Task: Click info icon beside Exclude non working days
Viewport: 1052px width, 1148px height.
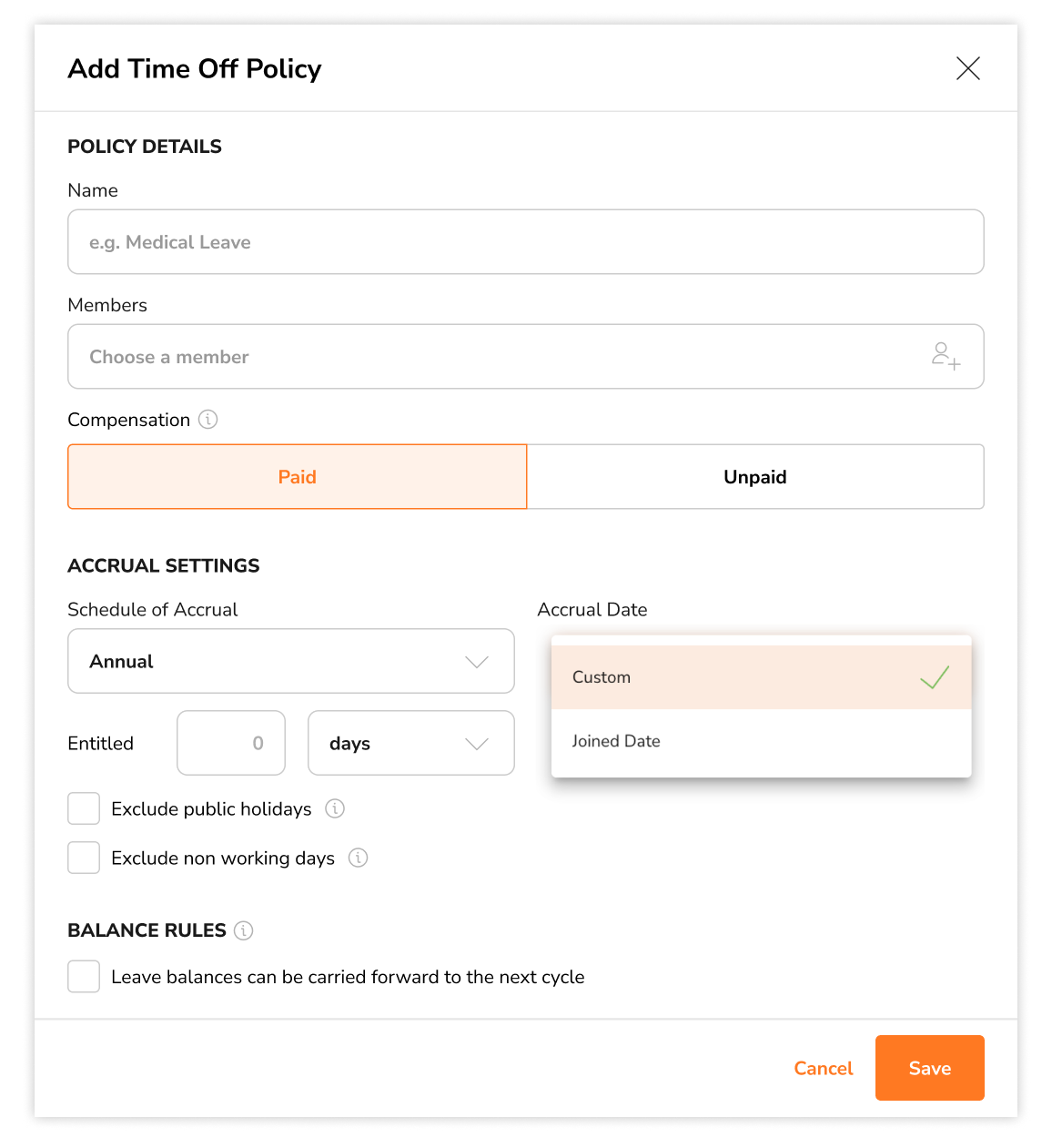Action: pos(359,858)
